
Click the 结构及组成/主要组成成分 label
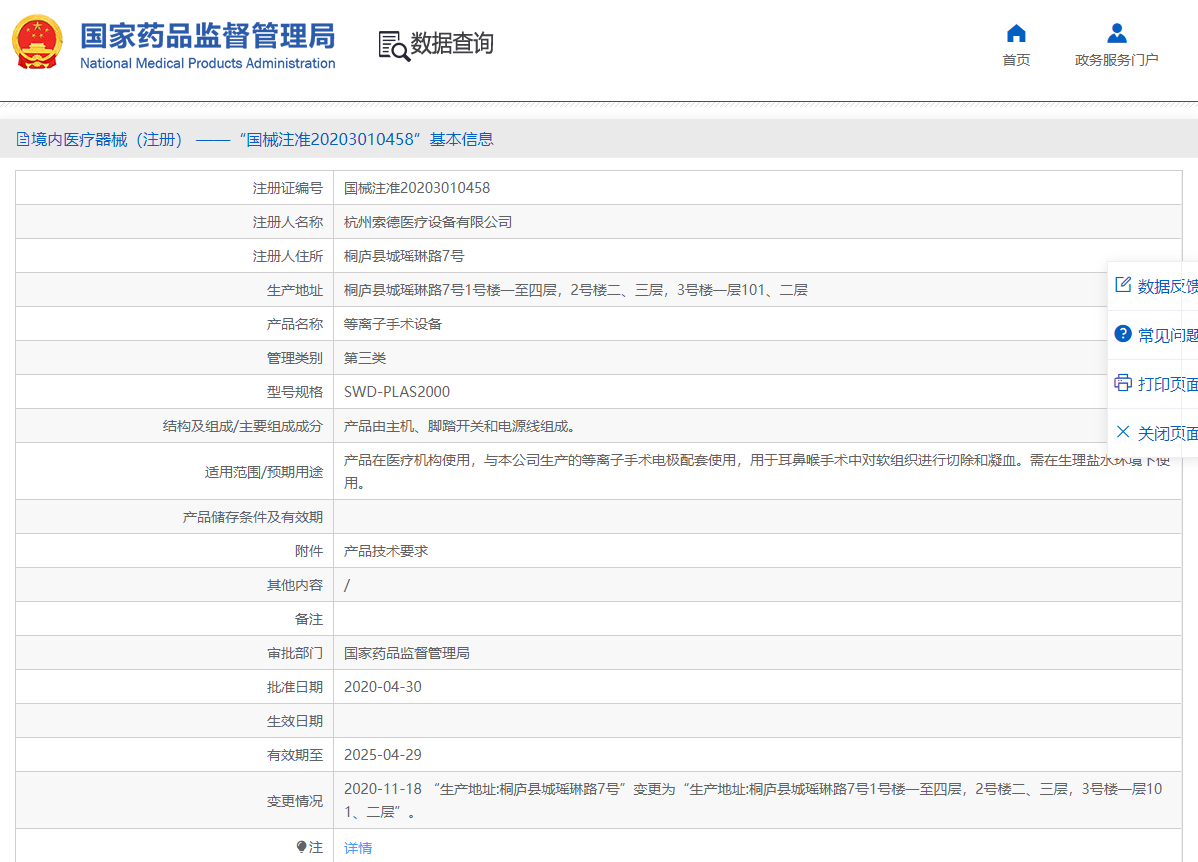click(243, 426)
